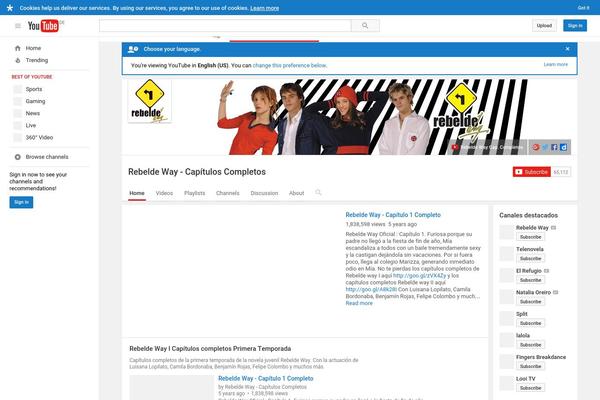600x400 pixels.
Task: Switch to the About tab
Action: (x=297, y=193)
